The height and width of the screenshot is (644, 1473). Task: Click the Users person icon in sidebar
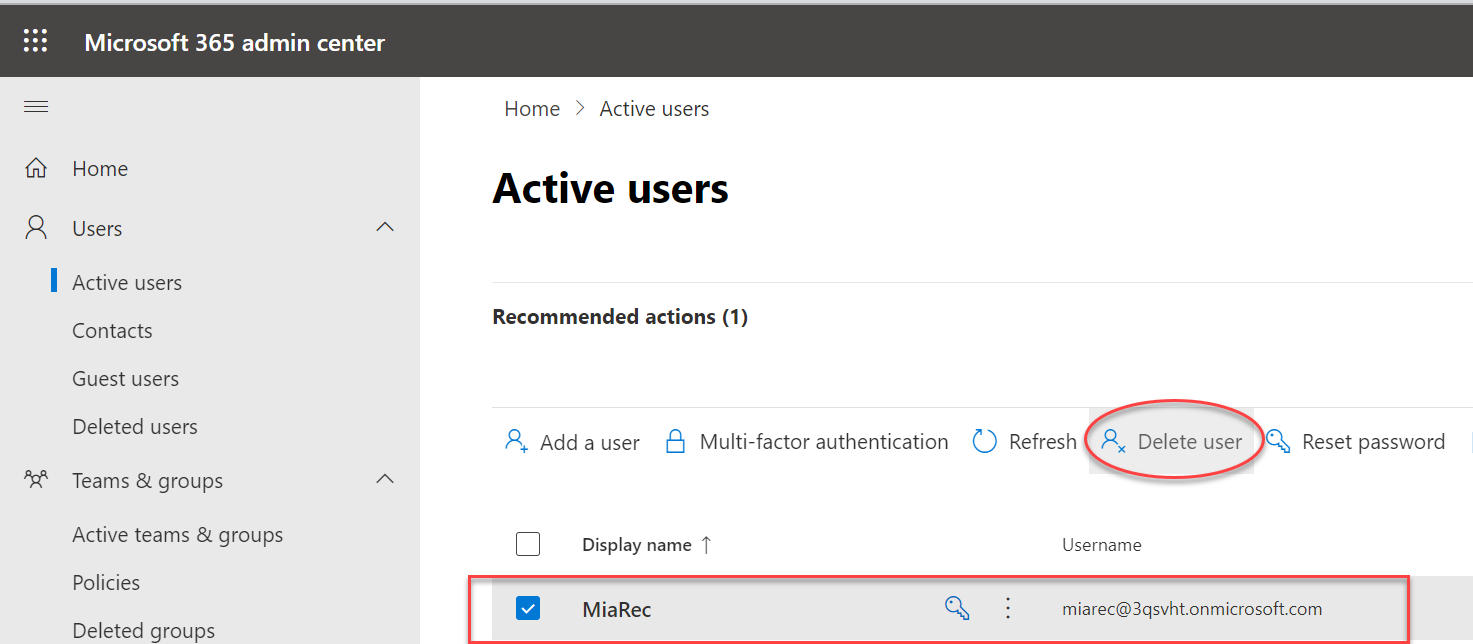[x=36, y=228]
